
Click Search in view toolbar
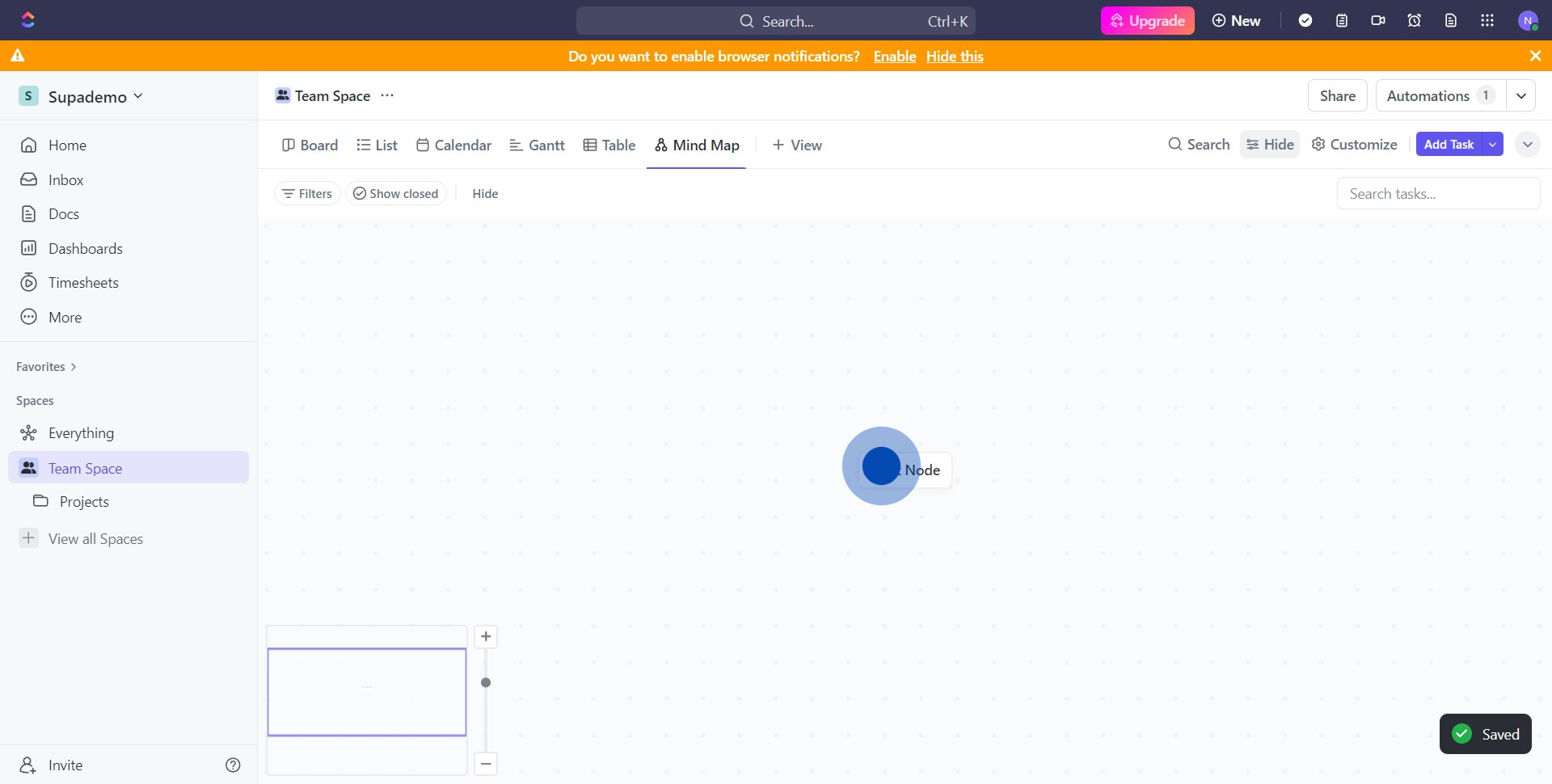(x=1199, y=145)
